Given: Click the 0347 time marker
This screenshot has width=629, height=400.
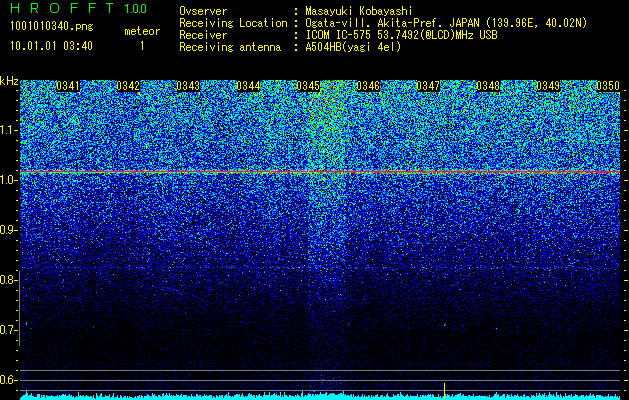Looking at the screenshot, I should 428,86.
